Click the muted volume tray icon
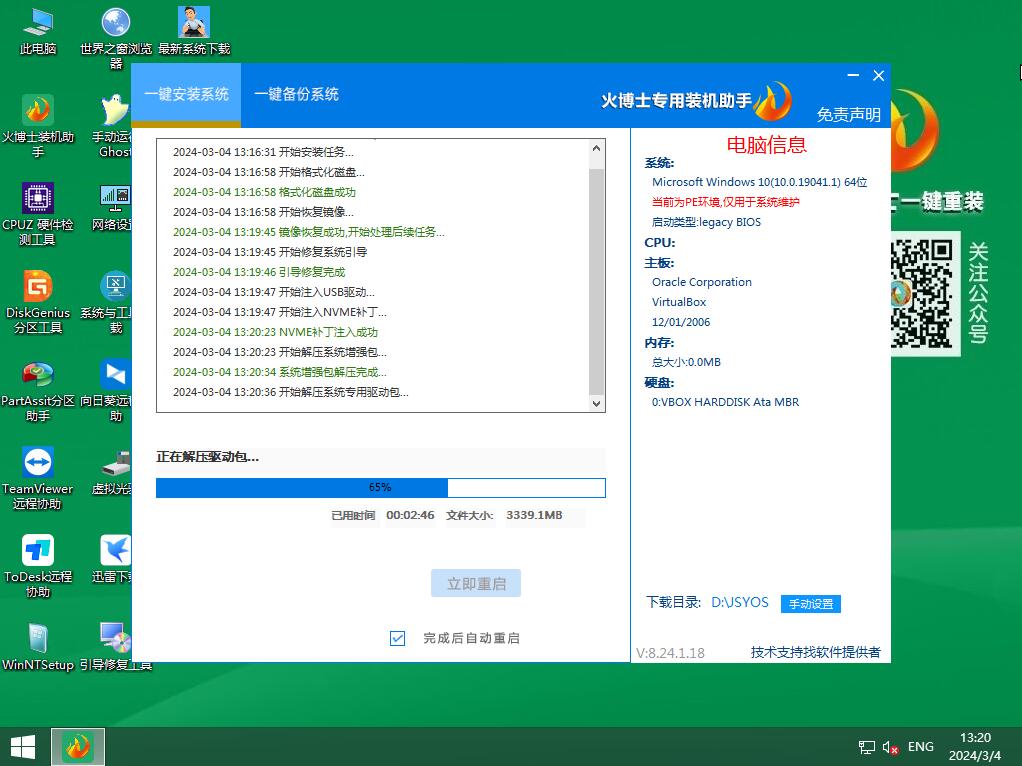 click(x=890, y=747)
